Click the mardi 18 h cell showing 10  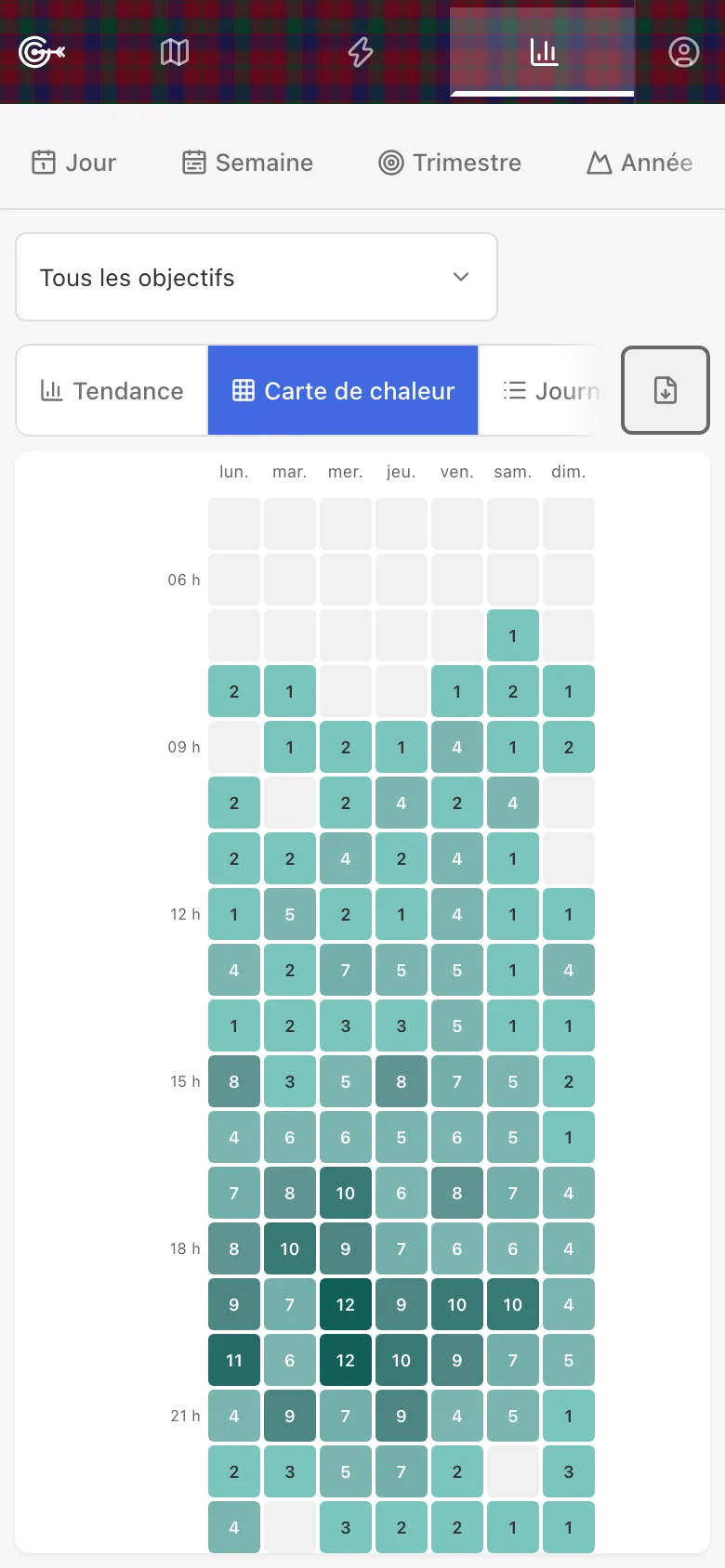(290, 1248)
